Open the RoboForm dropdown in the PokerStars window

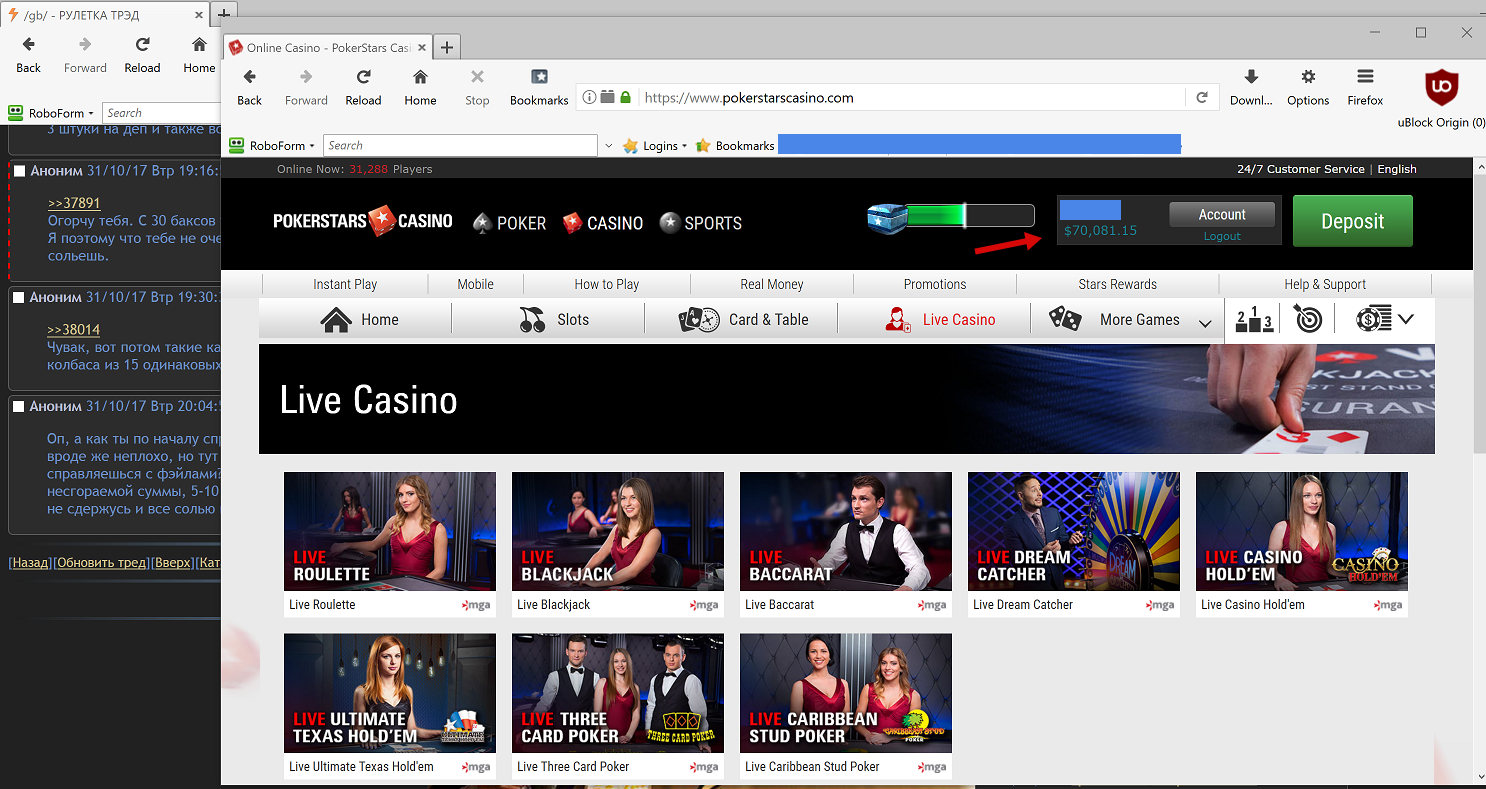coord(273,146)
